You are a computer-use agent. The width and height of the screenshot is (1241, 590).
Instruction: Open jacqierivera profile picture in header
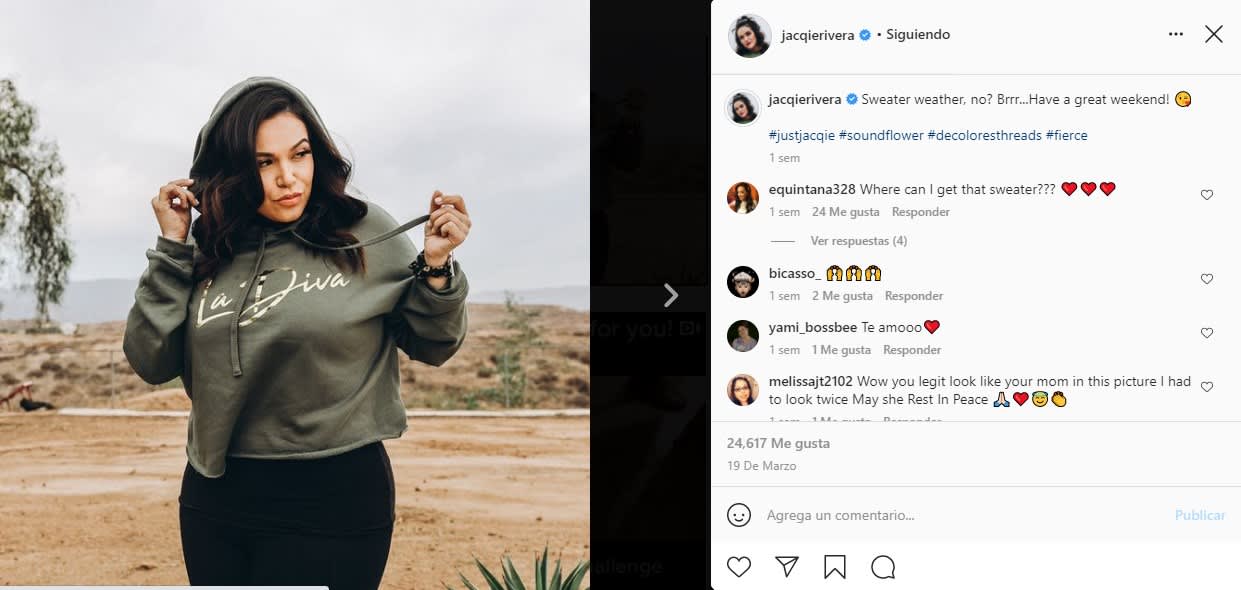(x=749, y=35)
